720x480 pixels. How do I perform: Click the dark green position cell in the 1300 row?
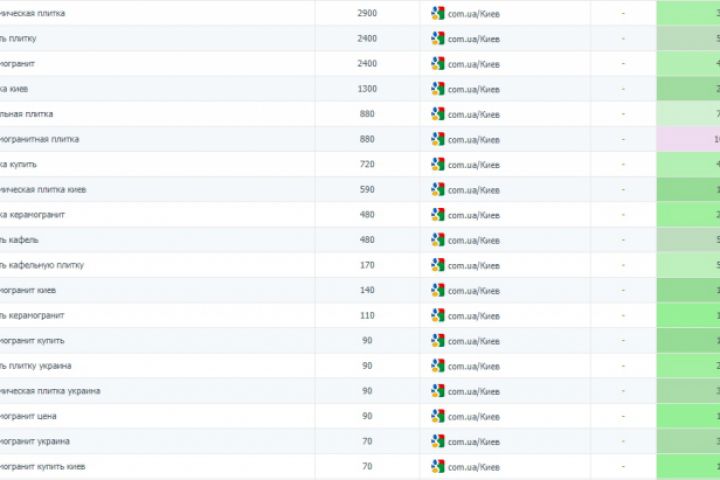688,89
